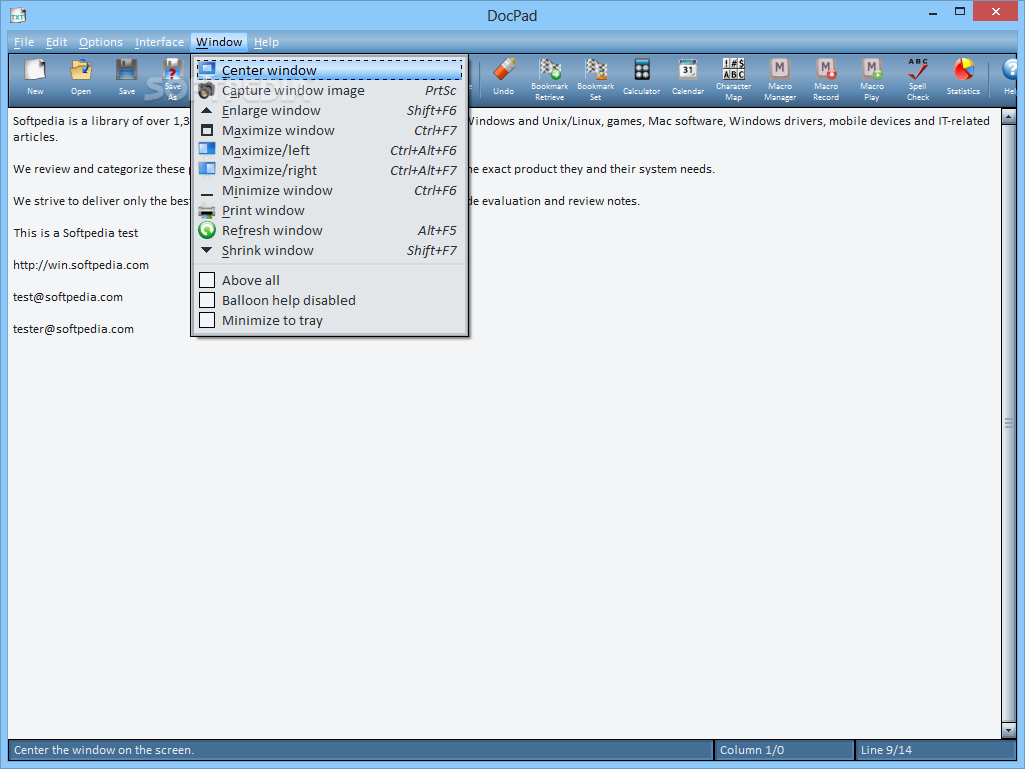Screen dimensions: 1025x769
Task: Open the Calendar tool
Action: coord(688,77)
